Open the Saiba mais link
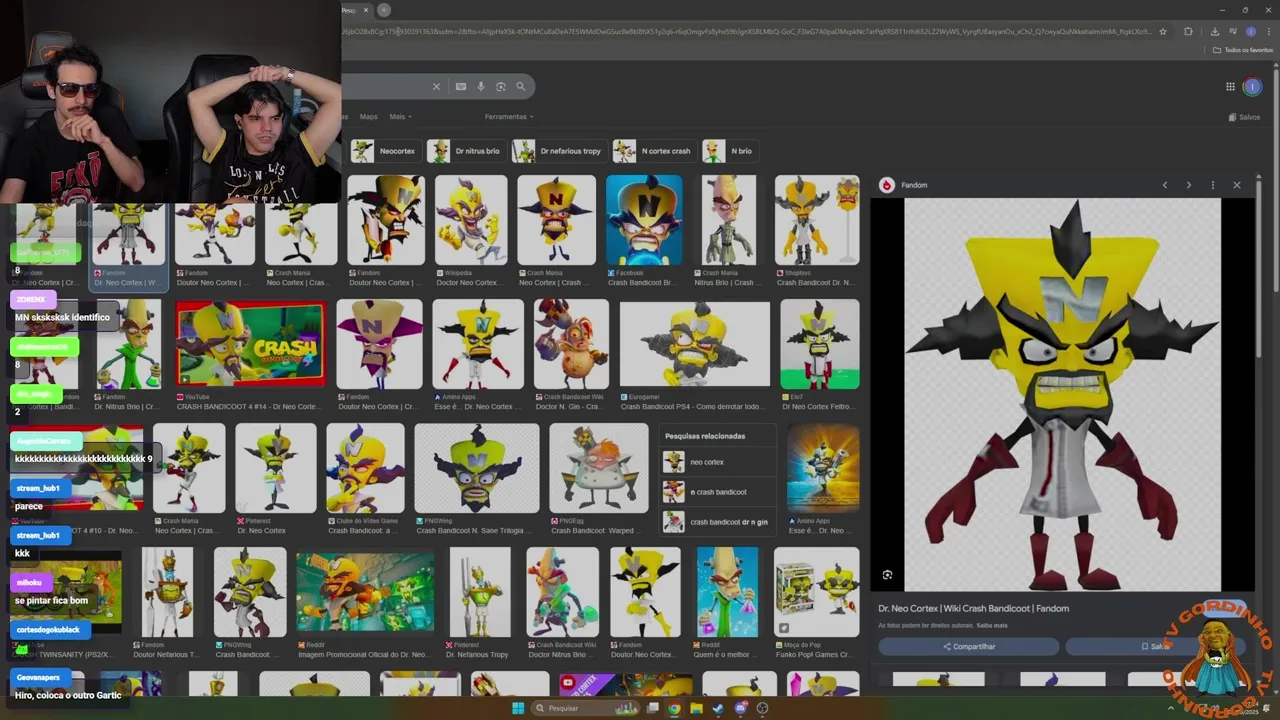Image resolution: width=1280 pixels, height=720 pixels. (993, 626)
